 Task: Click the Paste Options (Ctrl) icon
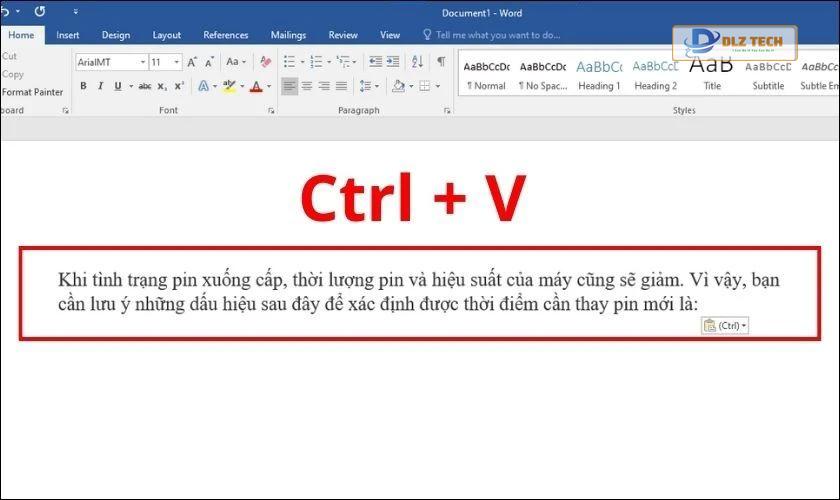click(x=725, y=325)
